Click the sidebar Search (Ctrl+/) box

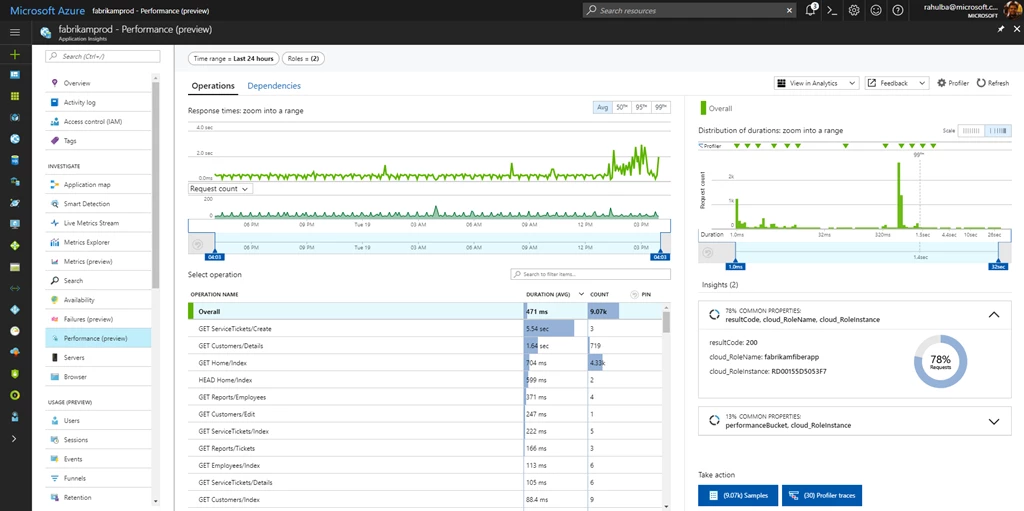point(103,57)
